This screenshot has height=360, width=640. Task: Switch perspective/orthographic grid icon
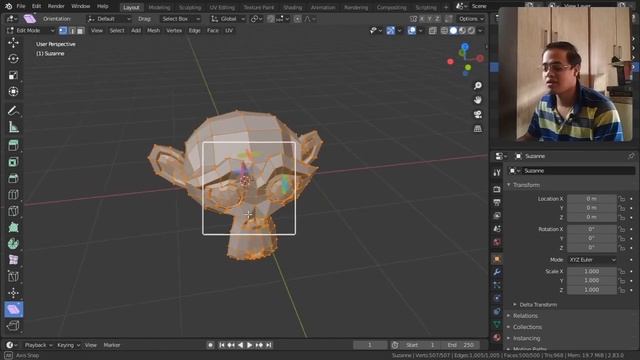(478, 129)
